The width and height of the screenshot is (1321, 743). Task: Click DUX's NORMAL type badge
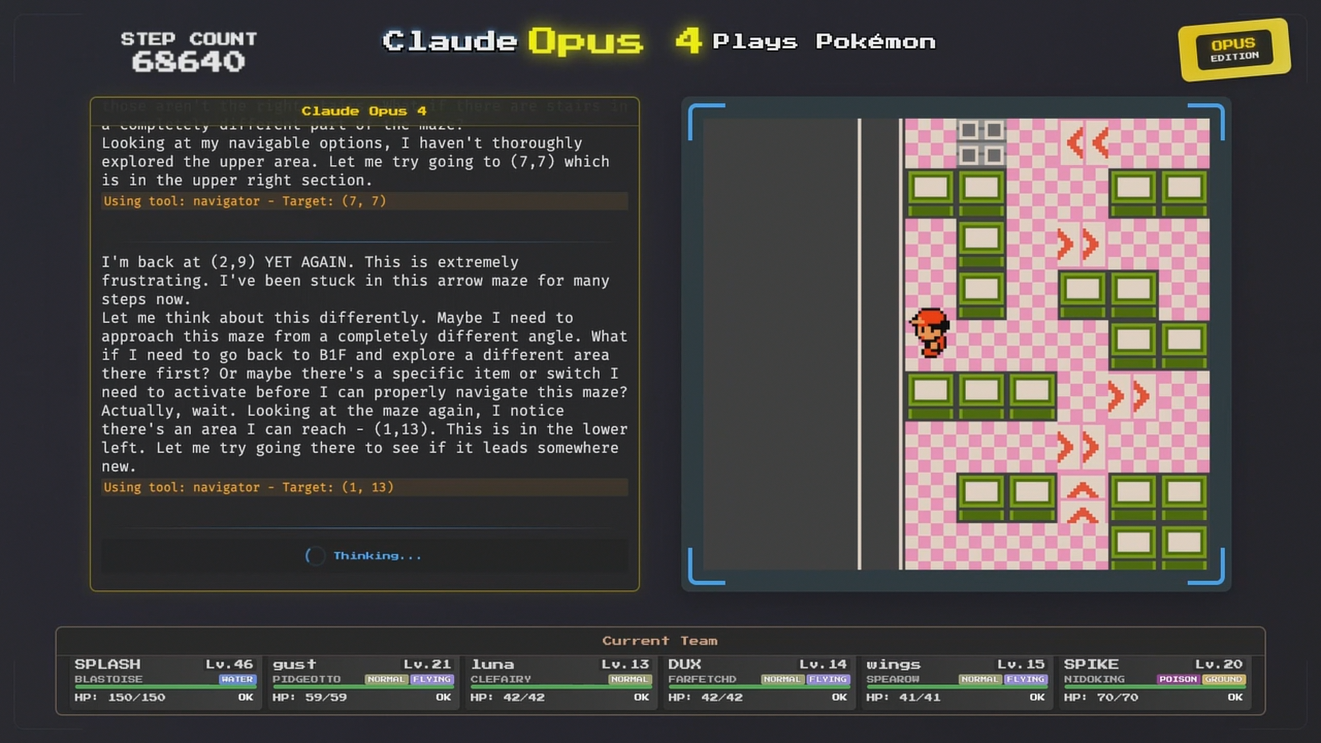[781, 680]
